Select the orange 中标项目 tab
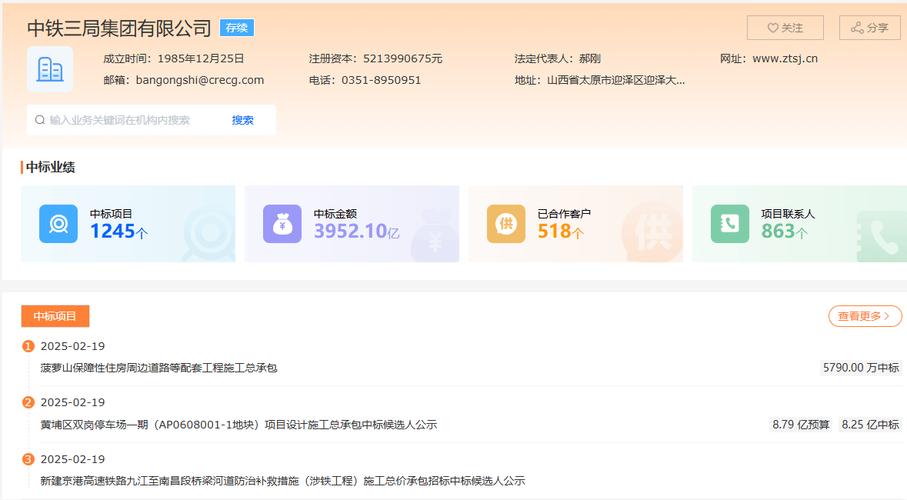 coord(55,316)
